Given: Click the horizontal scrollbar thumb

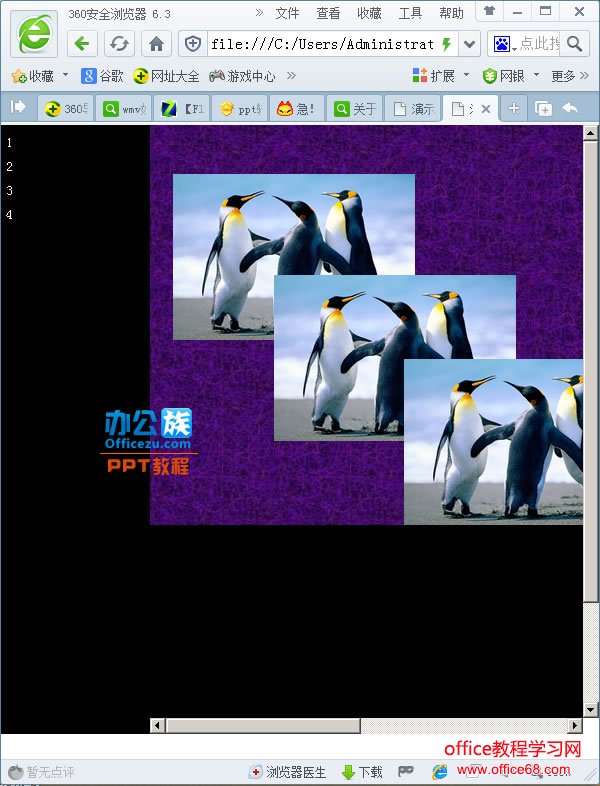Looking at the screenshot, I should [x=263, y=725].
